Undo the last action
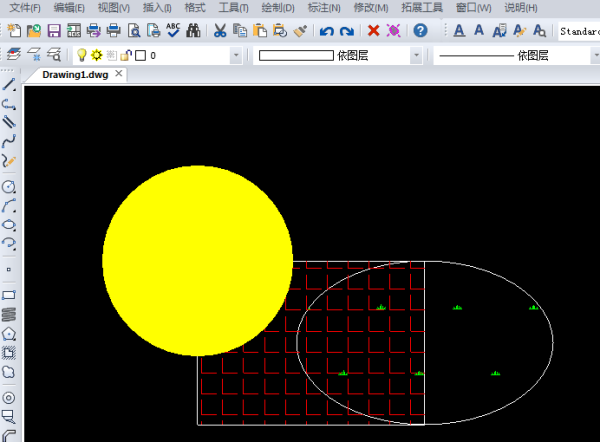 tap(326, 31)
